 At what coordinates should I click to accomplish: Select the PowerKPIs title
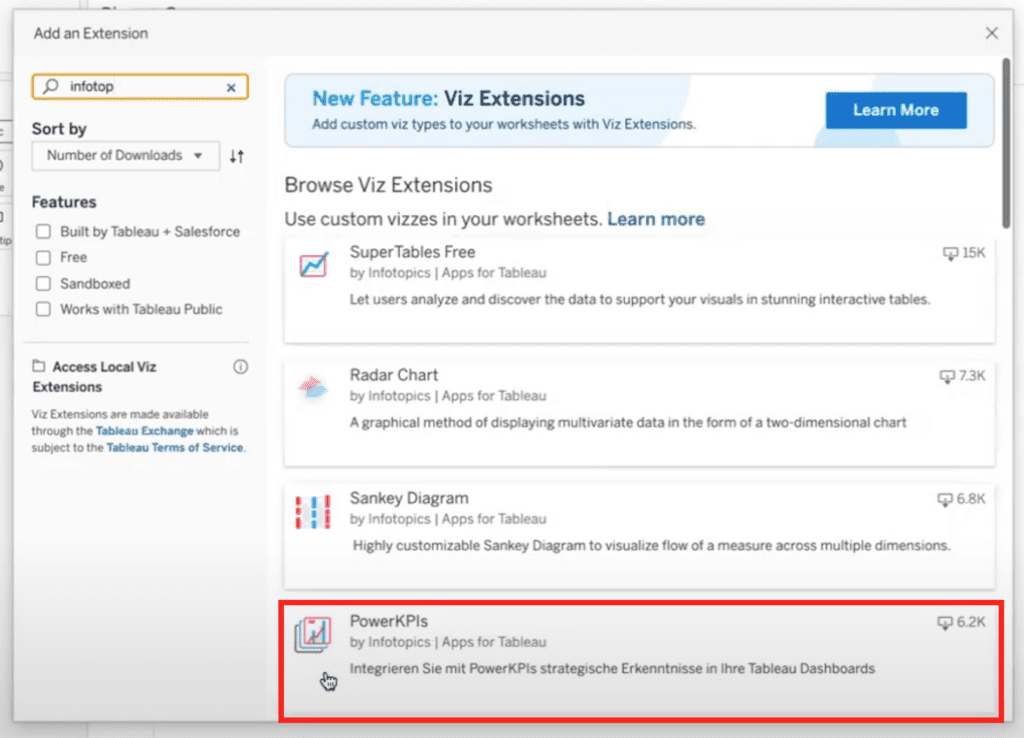[389, 621]
